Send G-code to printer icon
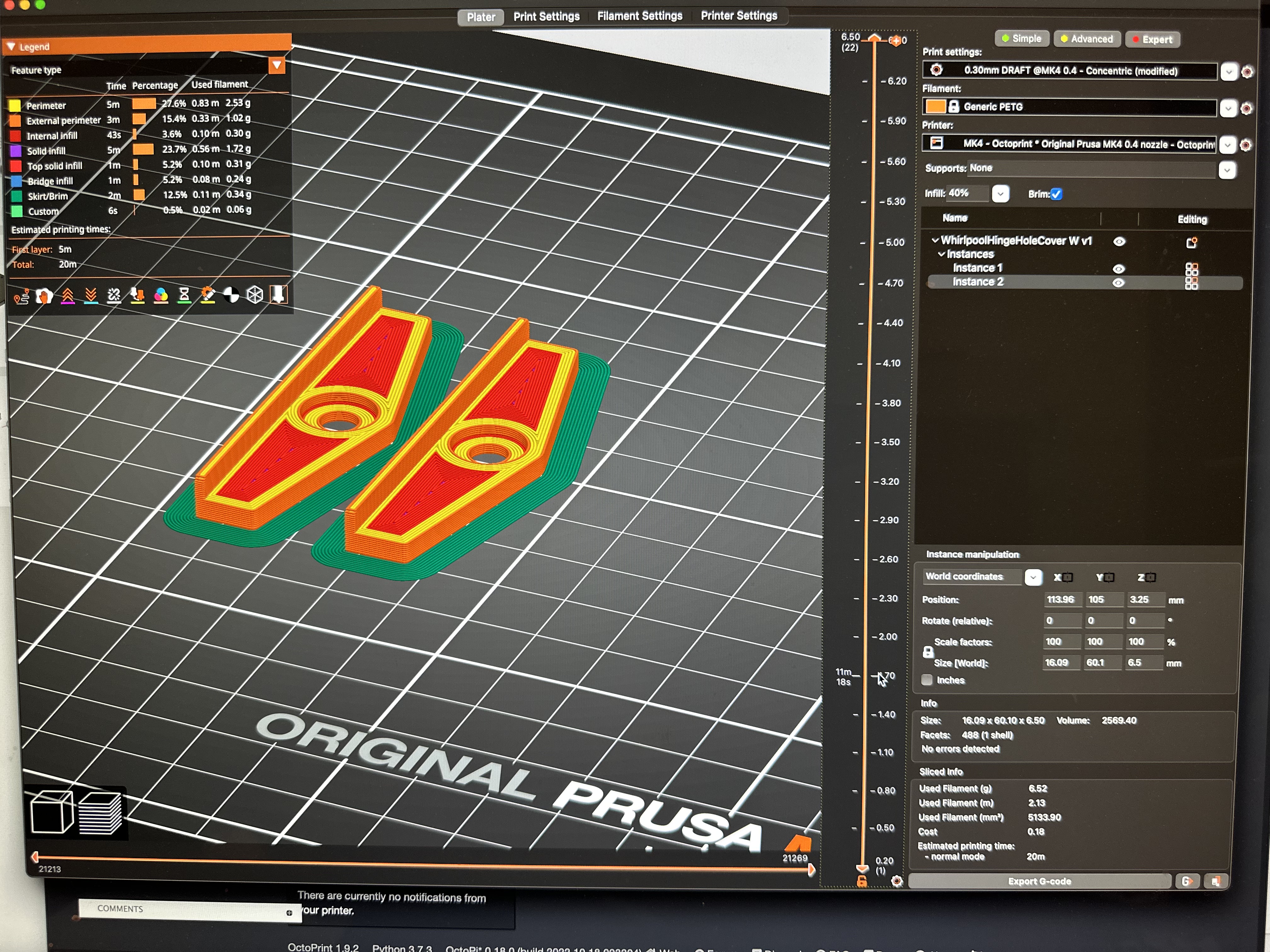 [1187, 881]
